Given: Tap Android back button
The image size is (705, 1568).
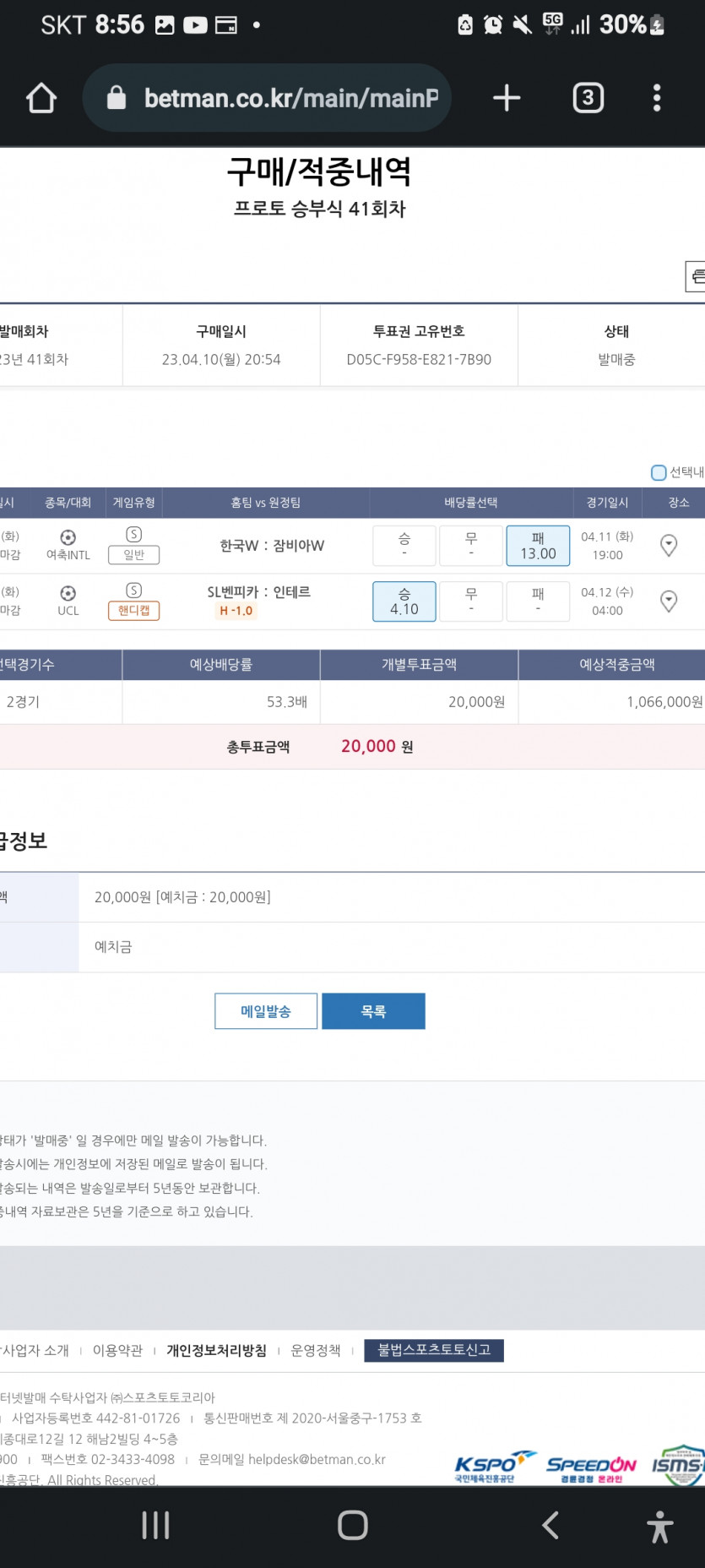Looking at the screenshot, I should tap(550, 1525).
